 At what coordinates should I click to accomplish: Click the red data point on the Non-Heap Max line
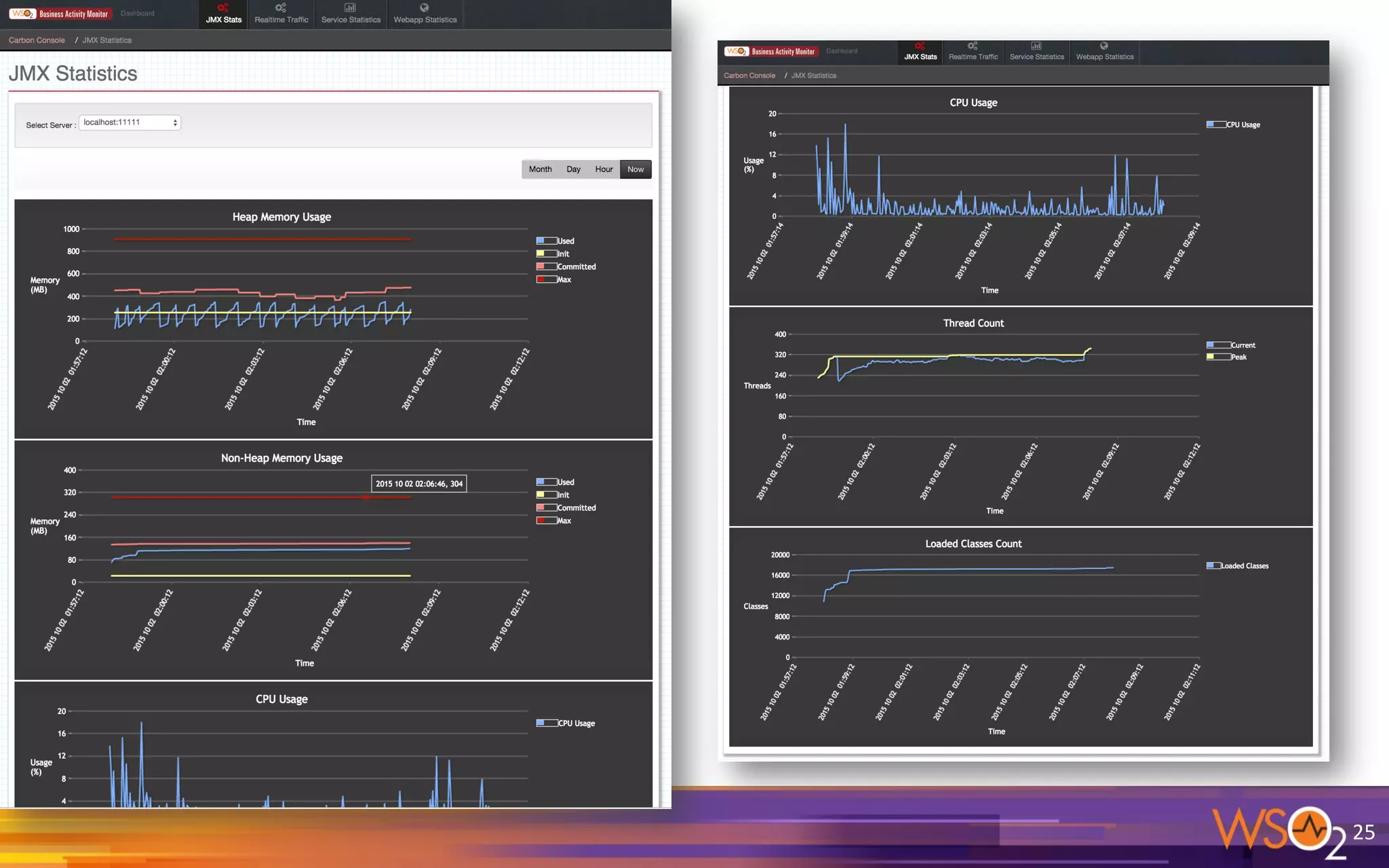366,497
